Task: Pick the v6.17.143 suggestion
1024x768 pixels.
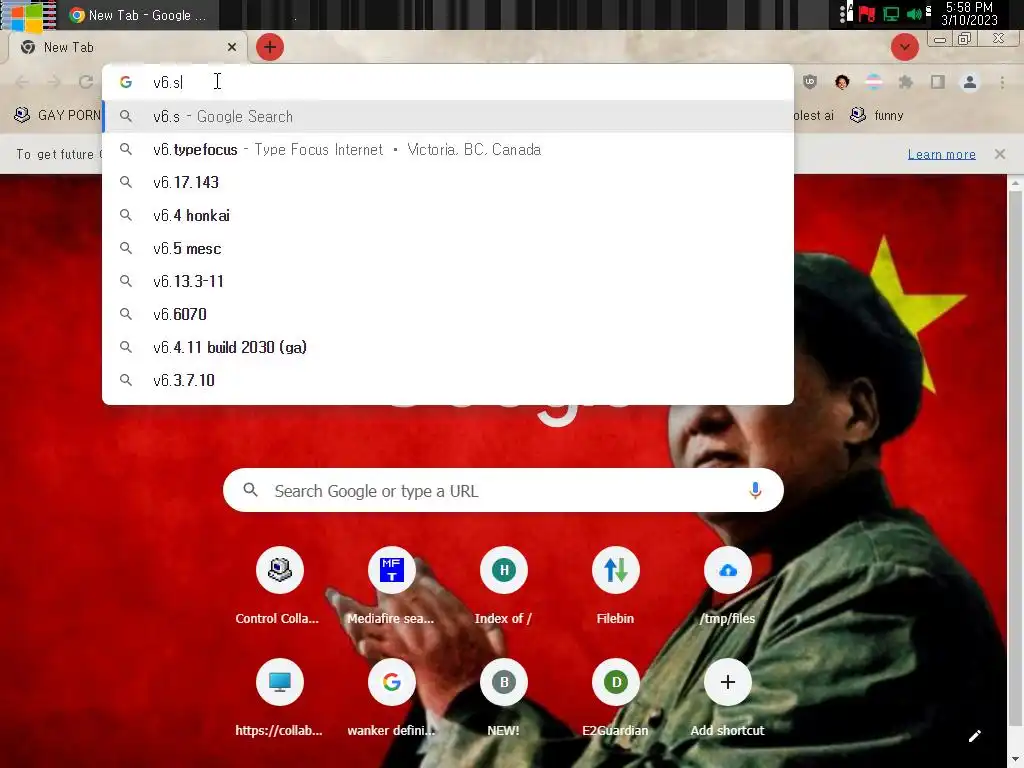Action: point(448,182)
